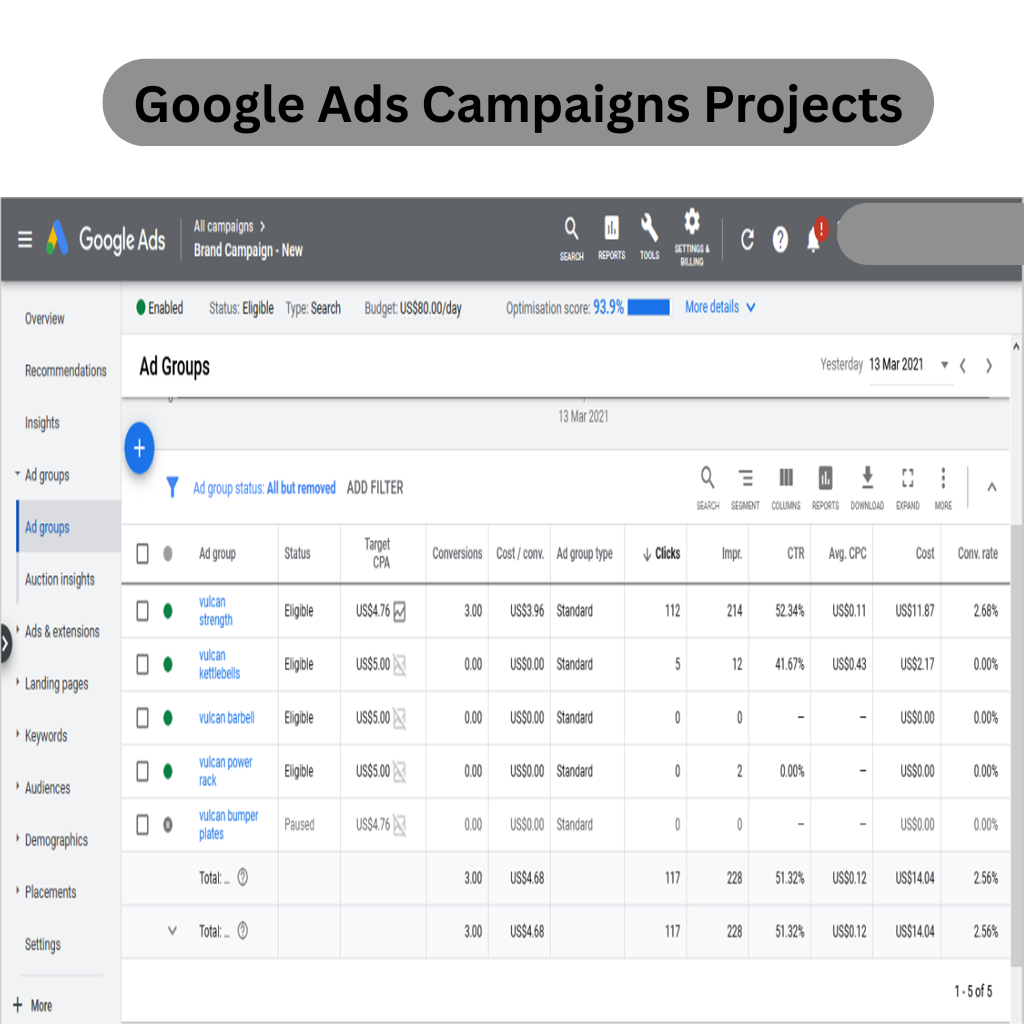Click the optimisation score progress bar

[648, 308]
